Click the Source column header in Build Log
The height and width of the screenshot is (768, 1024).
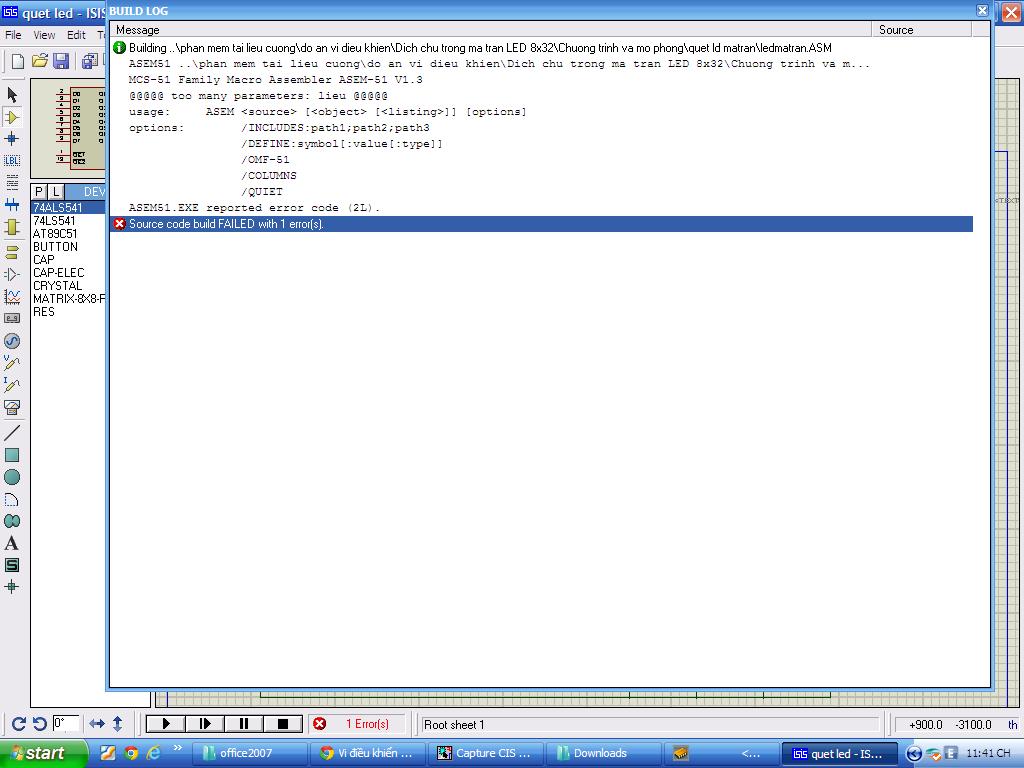(922, 30)
